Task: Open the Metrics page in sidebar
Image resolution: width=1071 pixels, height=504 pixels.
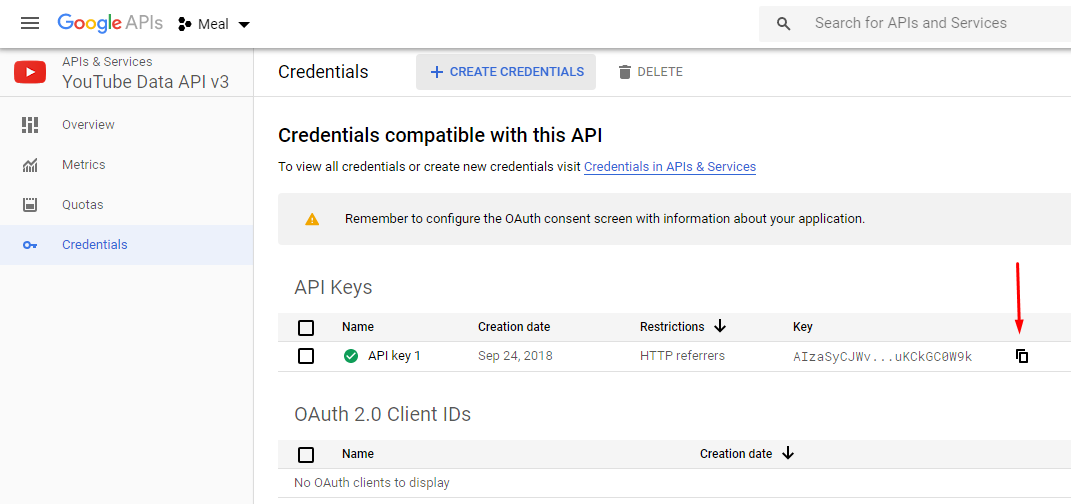Action: [126, 165]
